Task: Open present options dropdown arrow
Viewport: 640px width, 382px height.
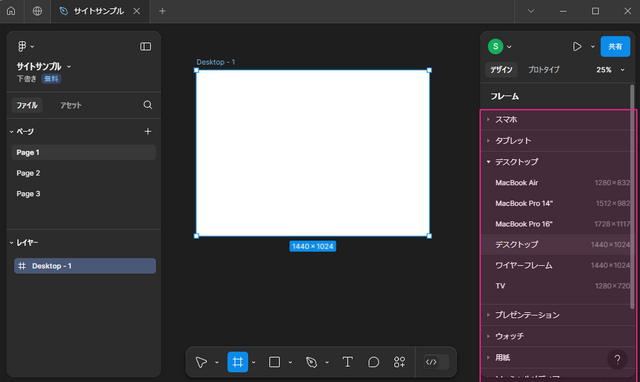Action: tap(593, 47)
